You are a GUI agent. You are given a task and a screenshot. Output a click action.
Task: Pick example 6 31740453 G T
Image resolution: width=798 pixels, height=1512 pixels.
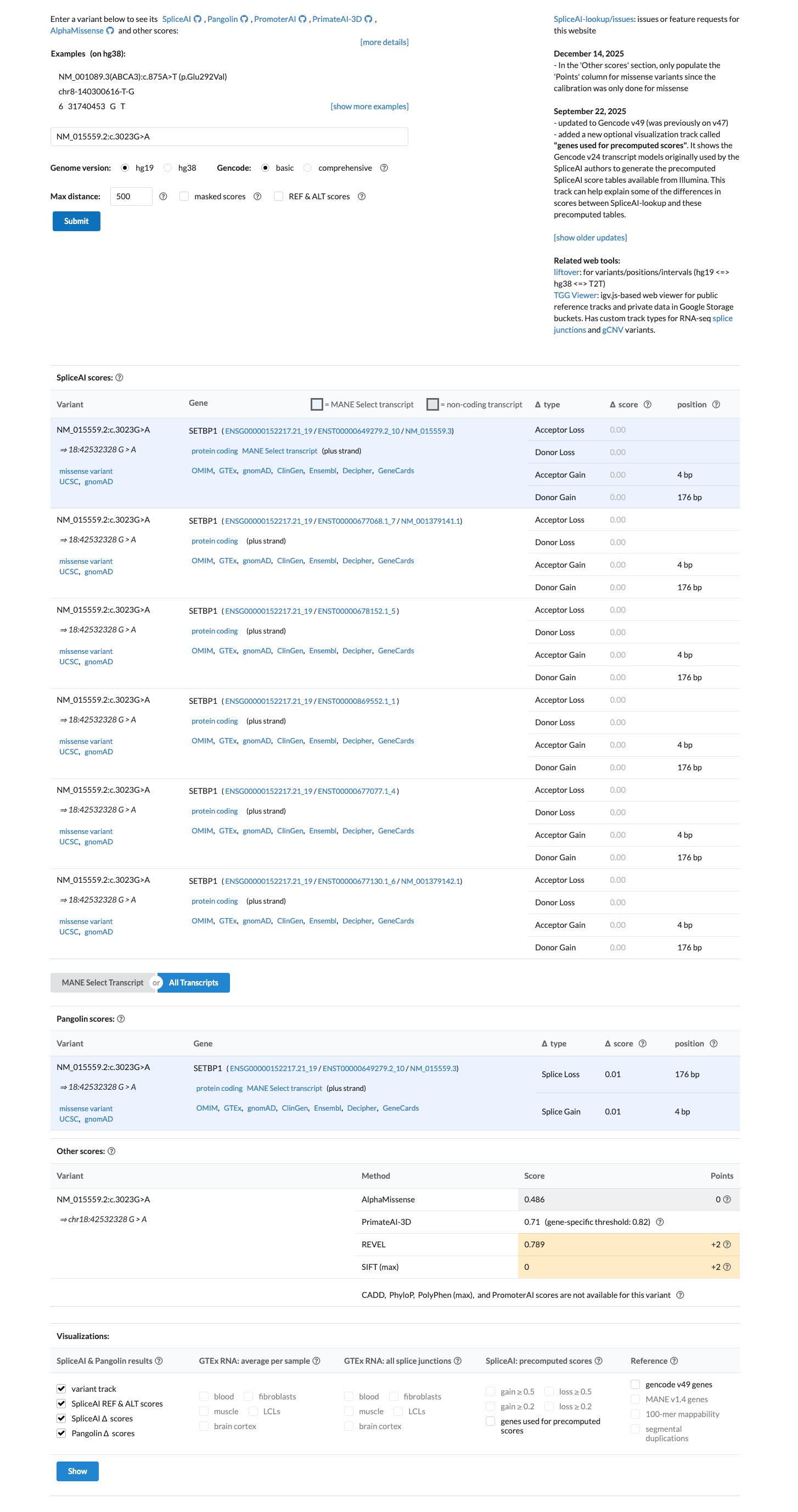(92, 107)
